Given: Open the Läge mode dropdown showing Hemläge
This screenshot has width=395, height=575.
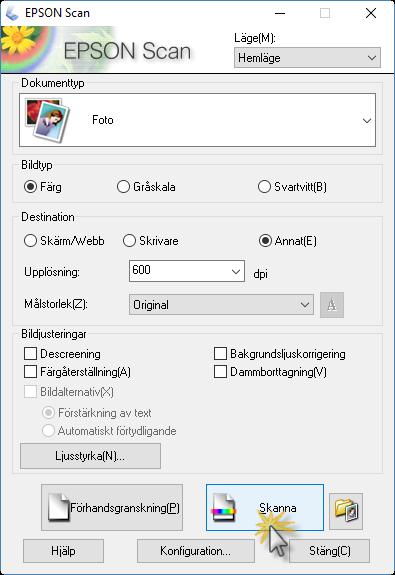Looking at the screenshot, I should [x=307, y=58].
